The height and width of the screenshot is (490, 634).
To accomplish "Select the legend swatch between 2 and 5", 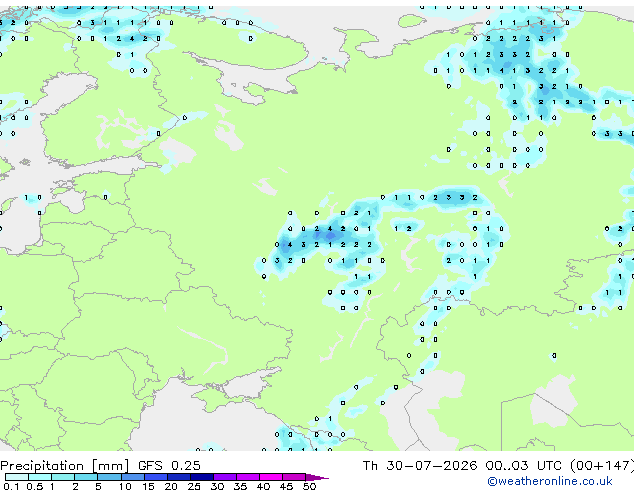I will click(86, 477).
